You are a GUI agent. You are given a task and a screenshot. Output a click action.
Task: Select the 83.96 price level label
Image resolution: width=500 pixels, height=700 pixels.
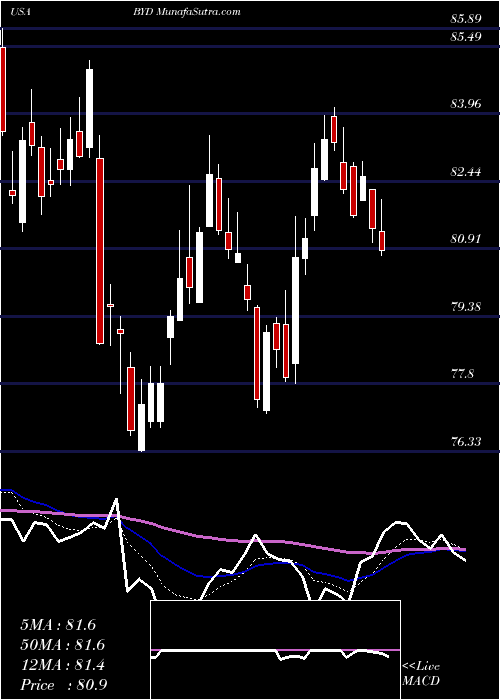[466, 104]
